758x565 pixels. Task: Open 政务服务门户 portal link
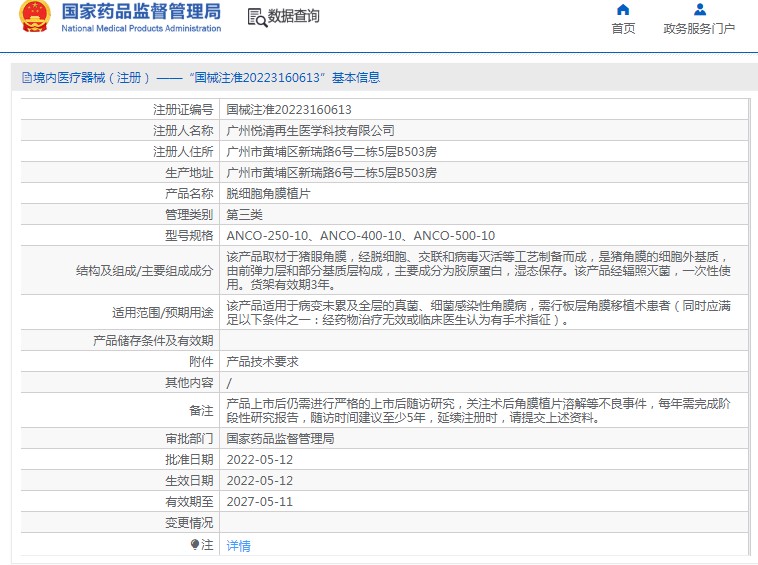click(699, 29)
